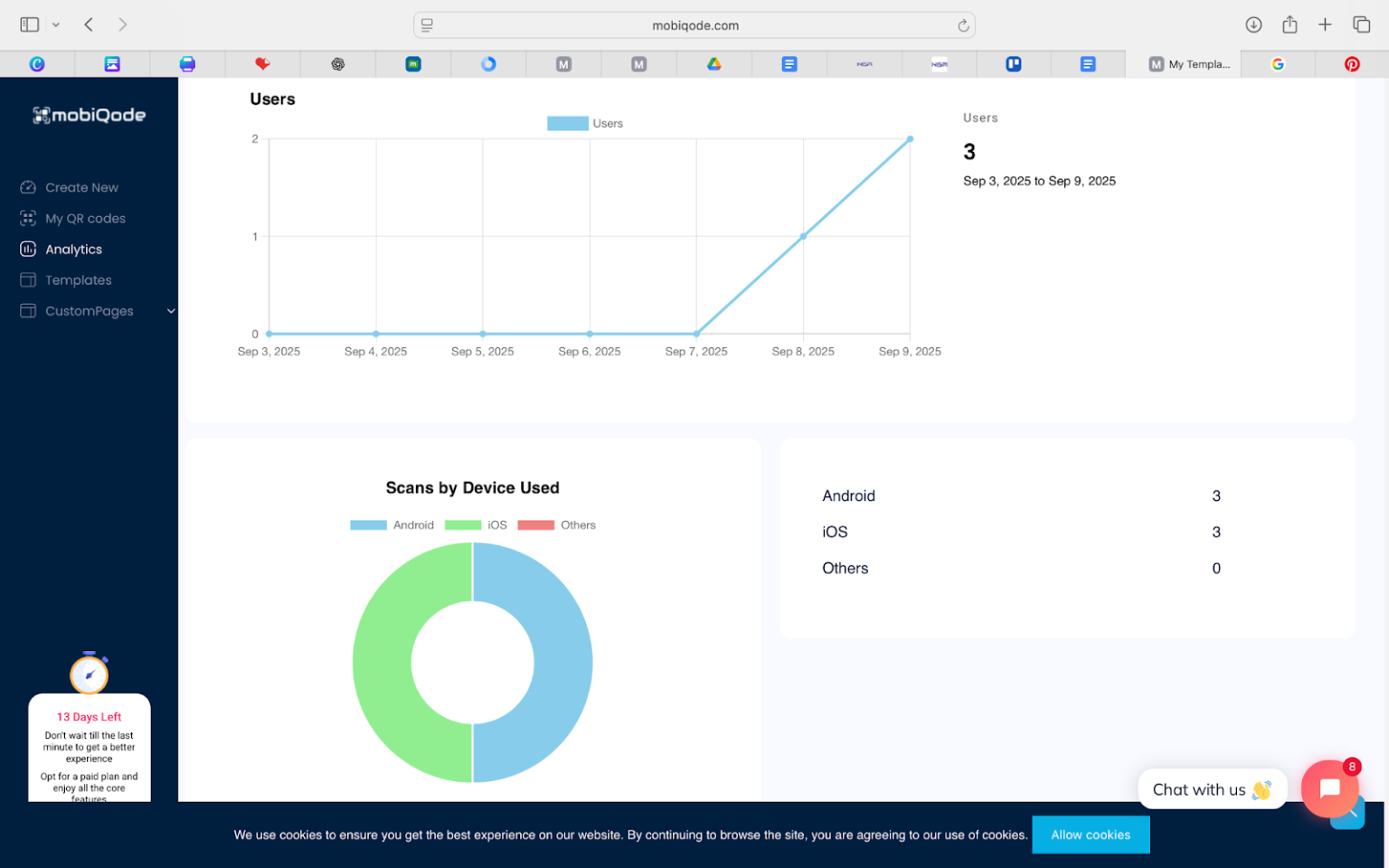Screen dimensions: 1389x868
Task: Click the Create New sidebar icon
Action: (x=28, y=187)
